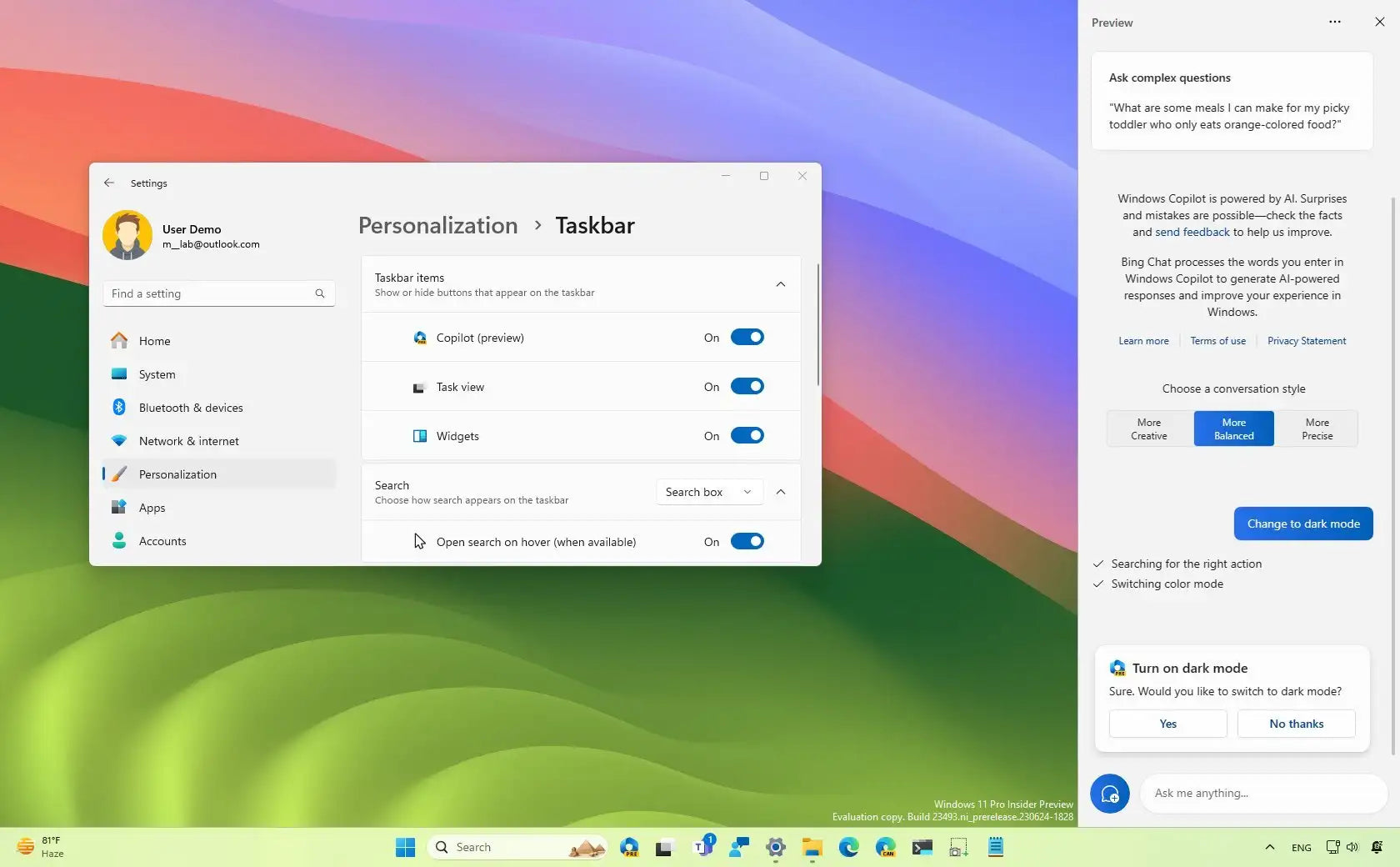Image resolution: width=1400 pixels, height=867 pixels.
Task: Collapse the Search section chevron
Action: pyautogui.click(x=781, y=492)
